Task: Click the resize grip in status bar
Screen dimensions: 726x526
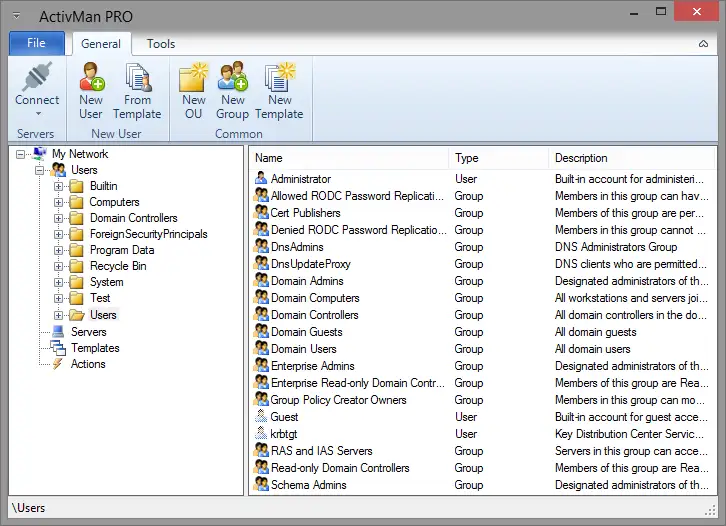Action: tap(710, 511)
